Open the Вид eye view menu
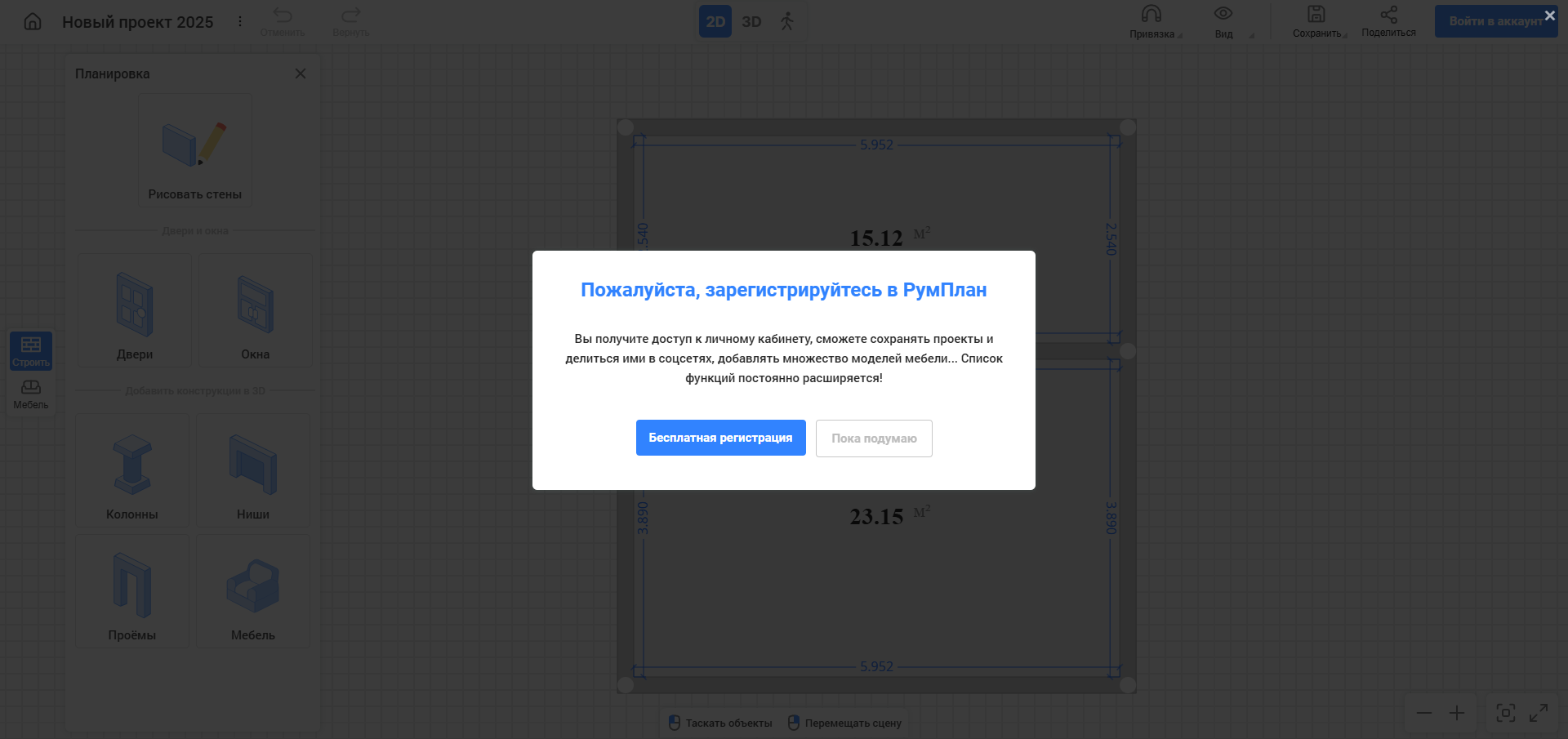This screenshot has height=739, width=1568. point(1223,22)
